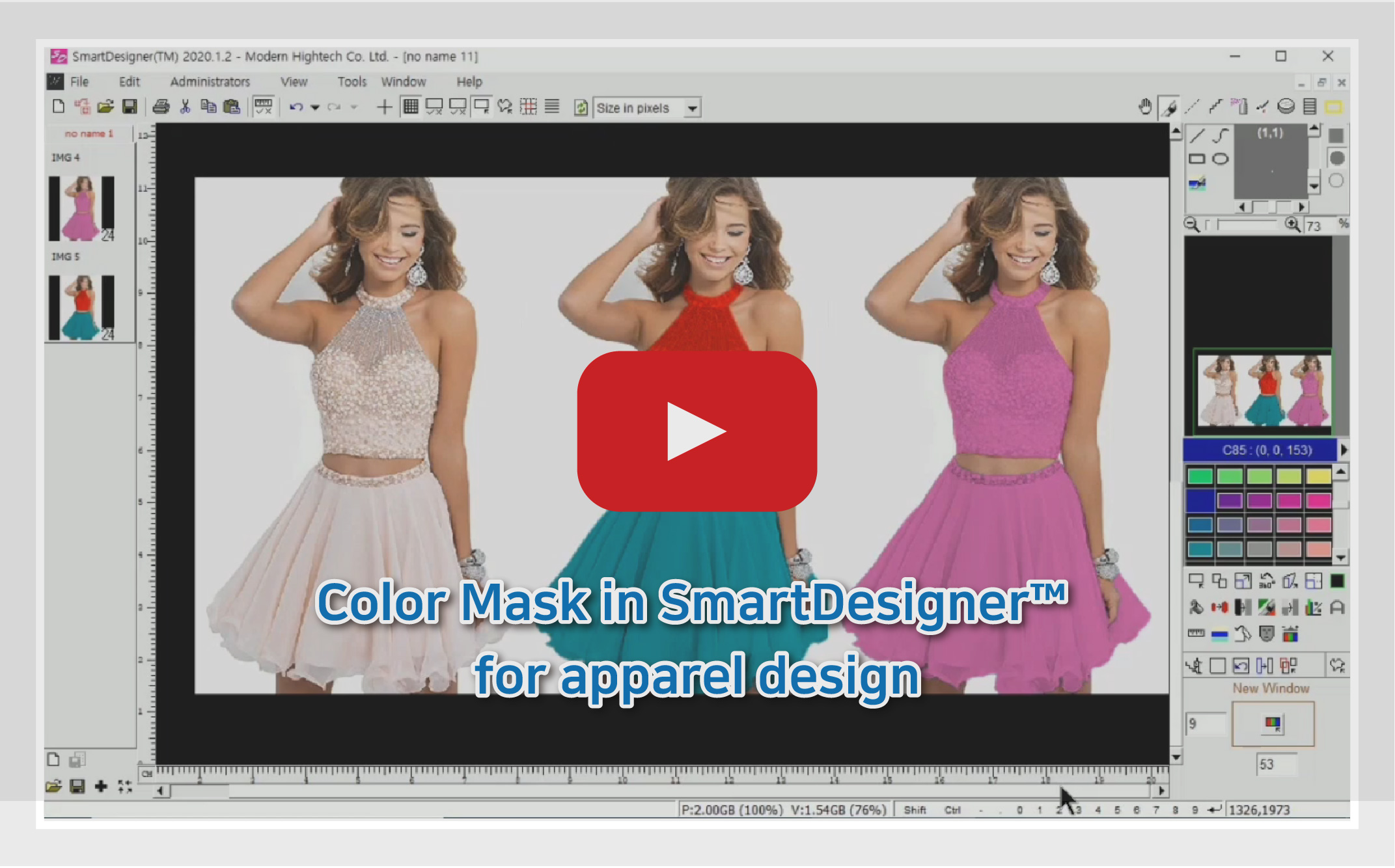Image resolution: width=1395 pixels, height=868 pixels.
Task: Pick the yellow palette swatch
Action: tap(1319, 476)
